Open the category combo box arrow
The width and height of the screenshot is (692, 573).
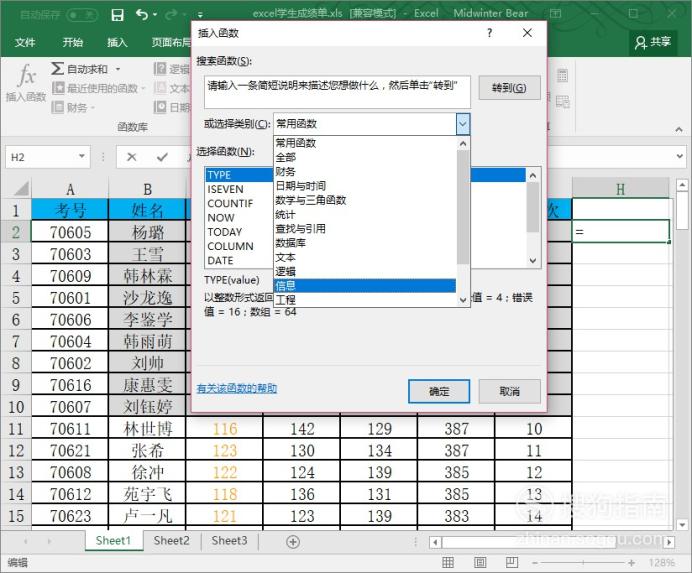click(x=463, y=124)
